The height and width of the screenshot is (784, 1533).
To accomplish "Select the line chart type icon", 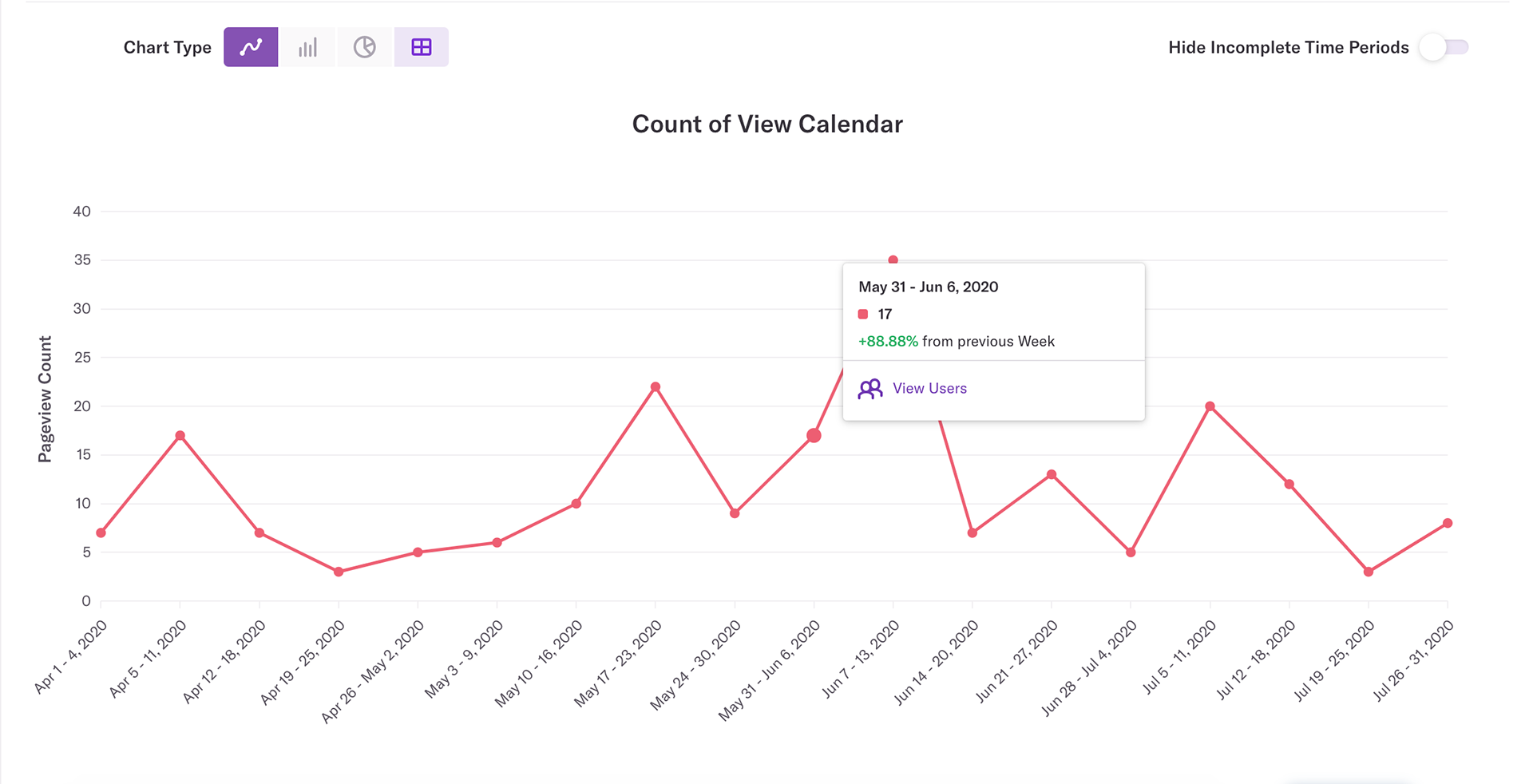I will [x=251, y=47].
